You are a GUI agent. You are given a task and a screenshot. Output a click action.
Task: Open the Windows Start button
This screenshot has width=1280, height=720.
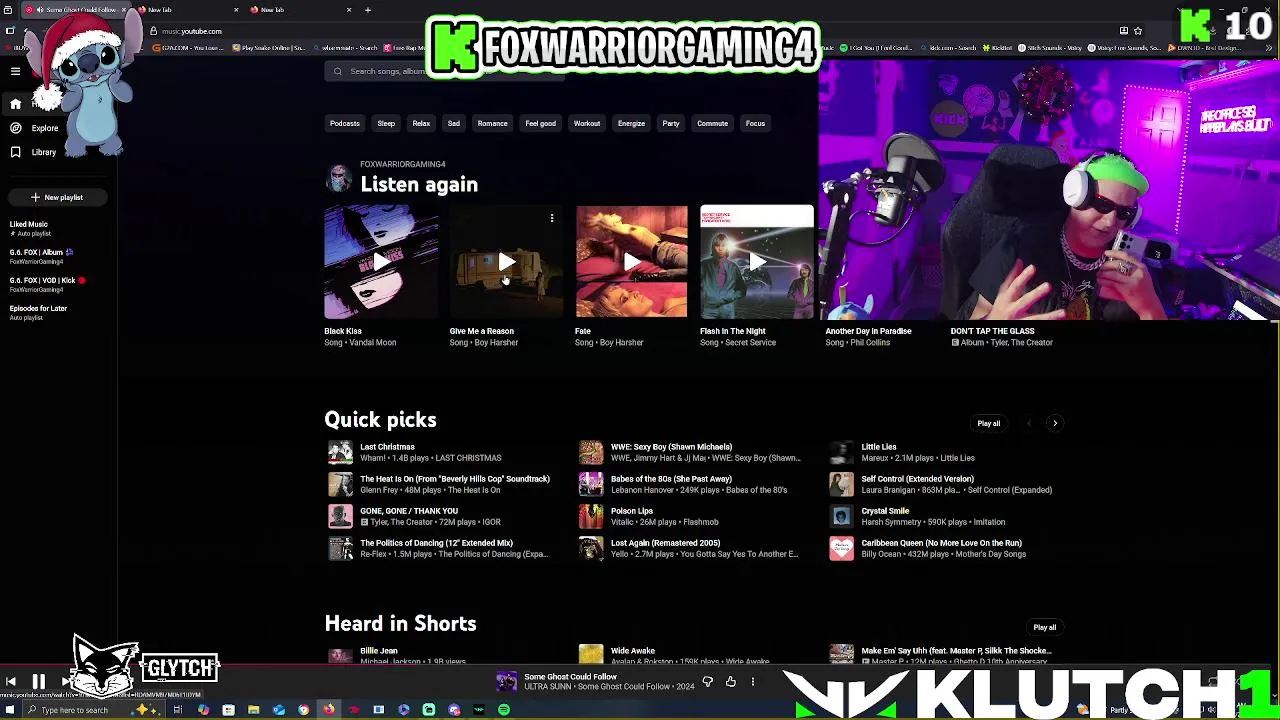click(9, 710)
